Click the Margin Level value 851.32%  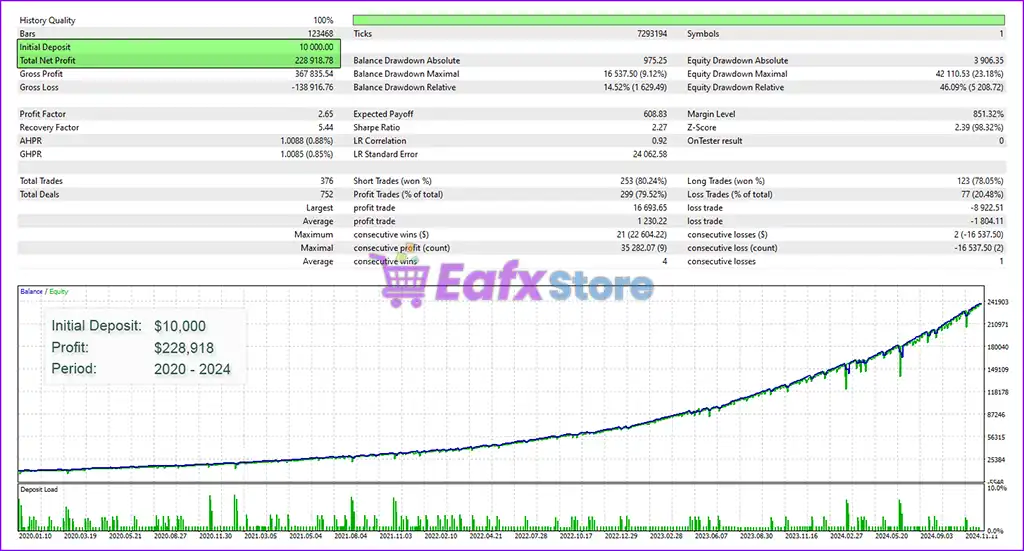pos(989,114)
